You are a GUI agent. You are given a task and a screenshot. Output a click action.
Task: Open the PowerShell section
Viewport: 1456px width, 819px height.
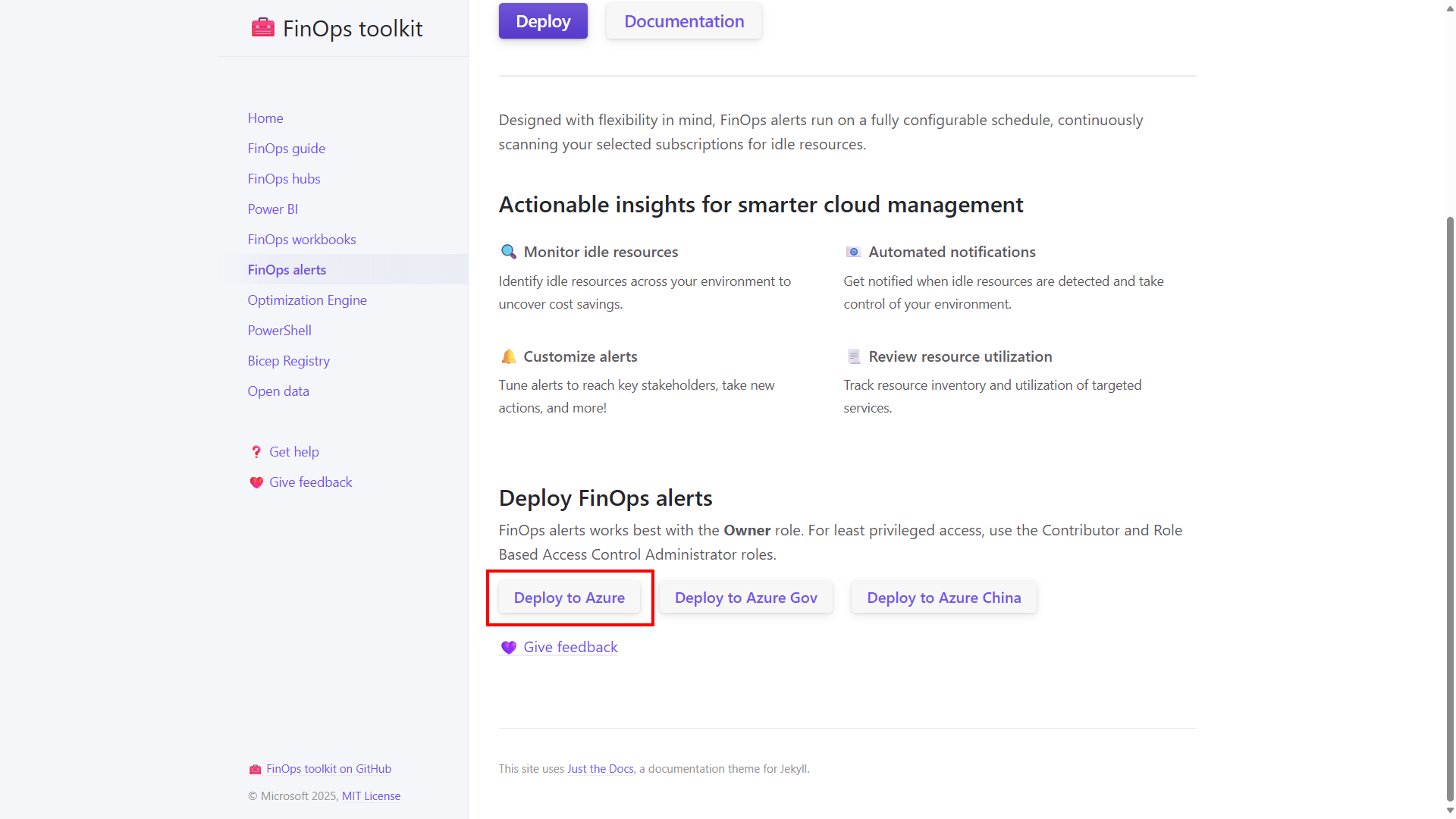(279, 330)
